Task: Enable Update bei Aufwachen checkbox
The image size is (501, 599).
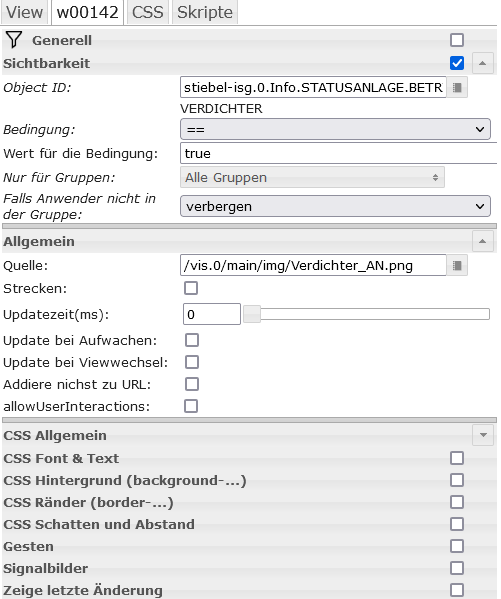Action: pos(192,340)
